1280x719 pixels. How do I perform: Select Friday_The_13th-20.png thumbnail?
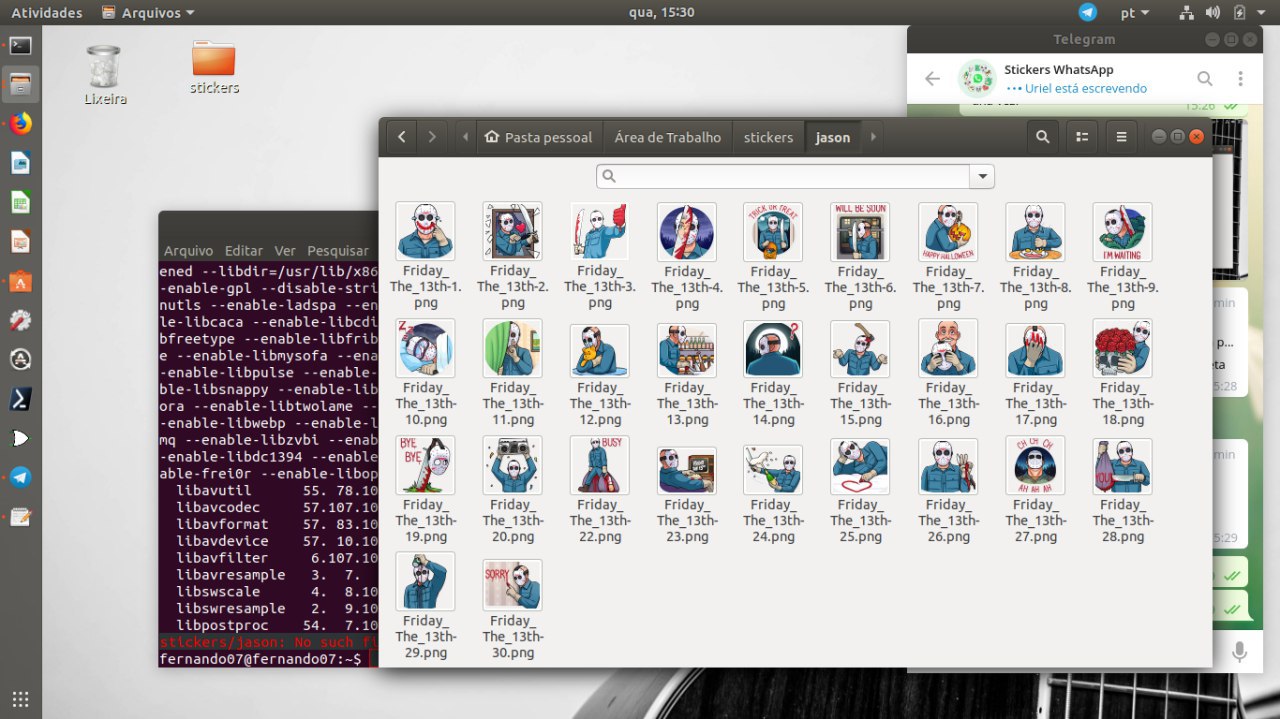pyautogui.click(x=512, y=465)
